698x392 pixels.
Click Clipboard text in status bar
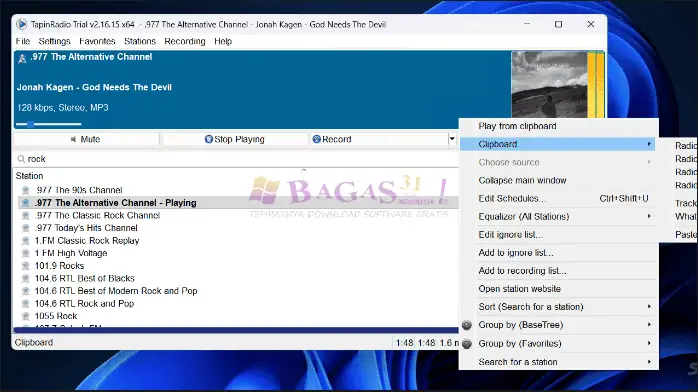point(34,343)
